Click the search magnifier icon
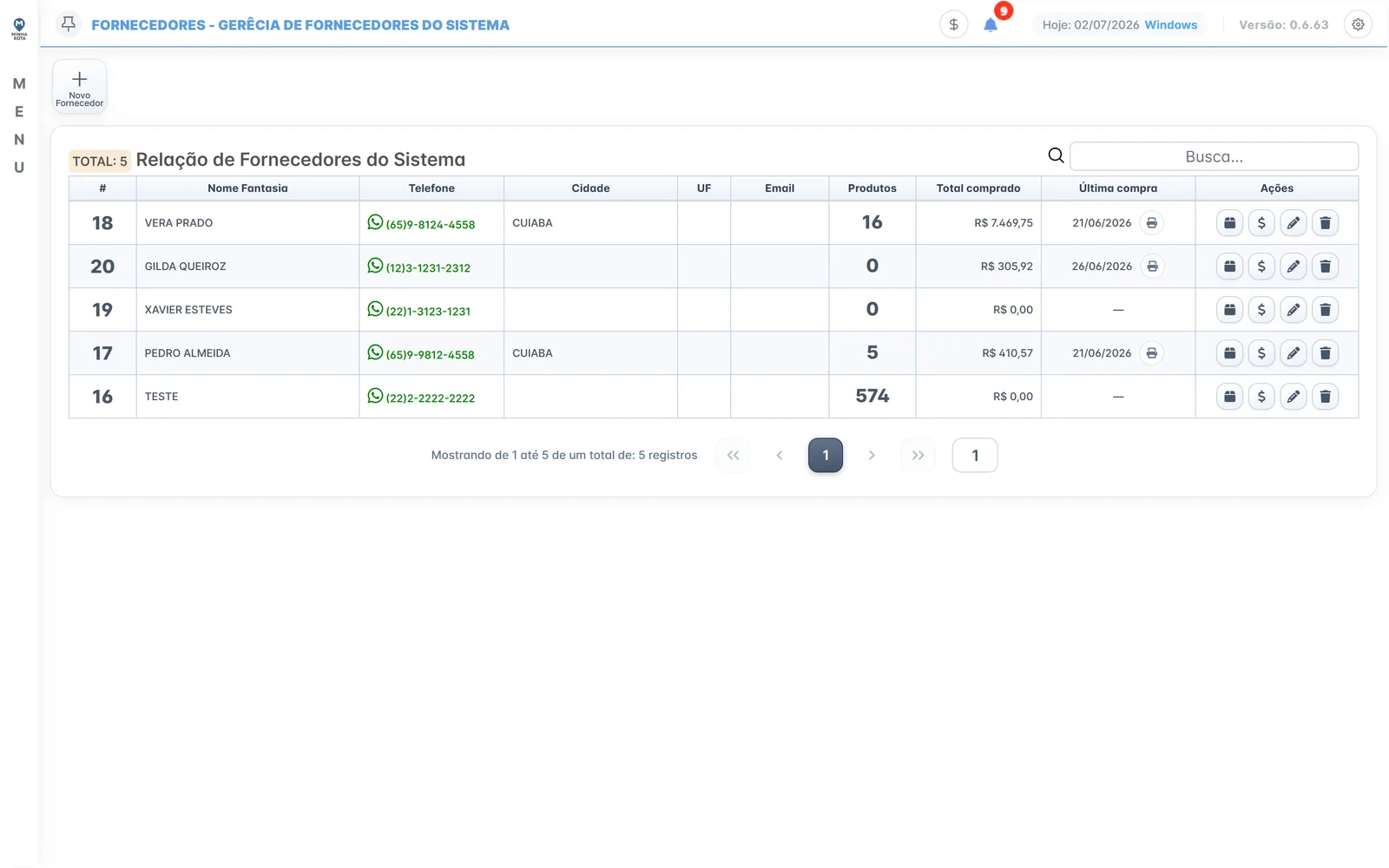The width and height of the screenshot is (1389, 868). [x=1056, y=155]
